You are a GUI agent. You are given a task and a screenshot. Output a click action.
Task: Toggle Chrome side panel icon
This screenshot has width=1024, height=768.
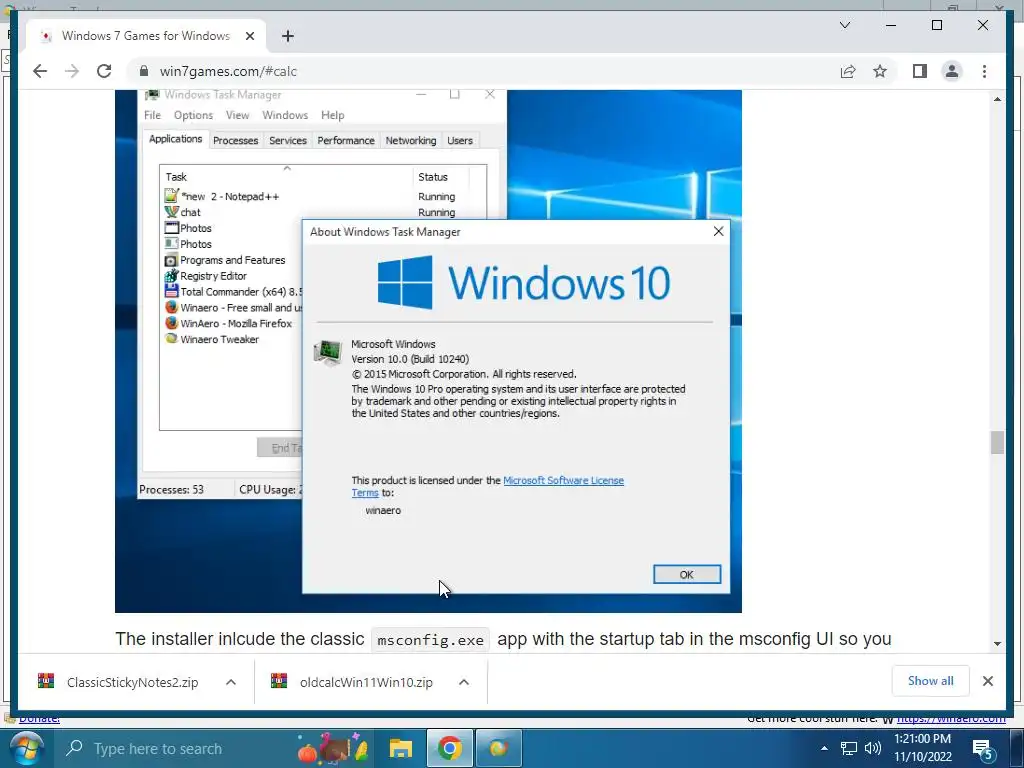[x=920, y=71]
